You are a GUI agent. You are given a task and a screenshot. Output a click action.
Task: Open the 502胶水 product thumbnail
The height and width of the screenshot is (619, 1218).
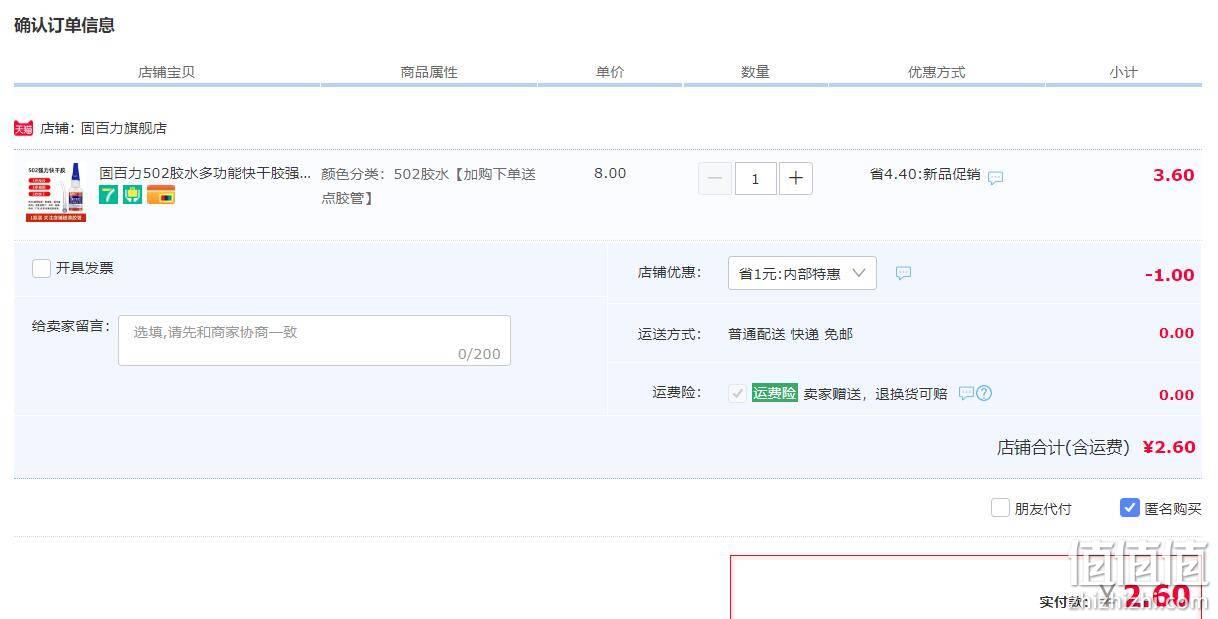pyautogui.click(x=56, y=192)
